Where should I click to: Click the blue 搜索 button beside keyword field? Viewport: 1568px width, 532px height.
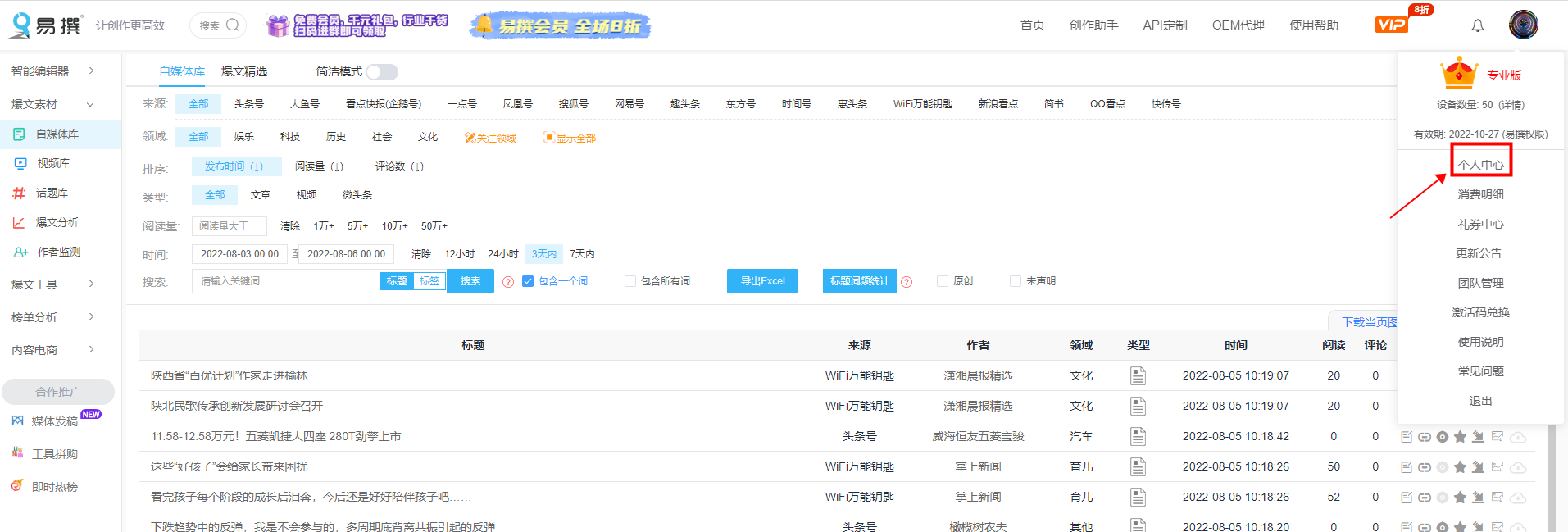470,281
